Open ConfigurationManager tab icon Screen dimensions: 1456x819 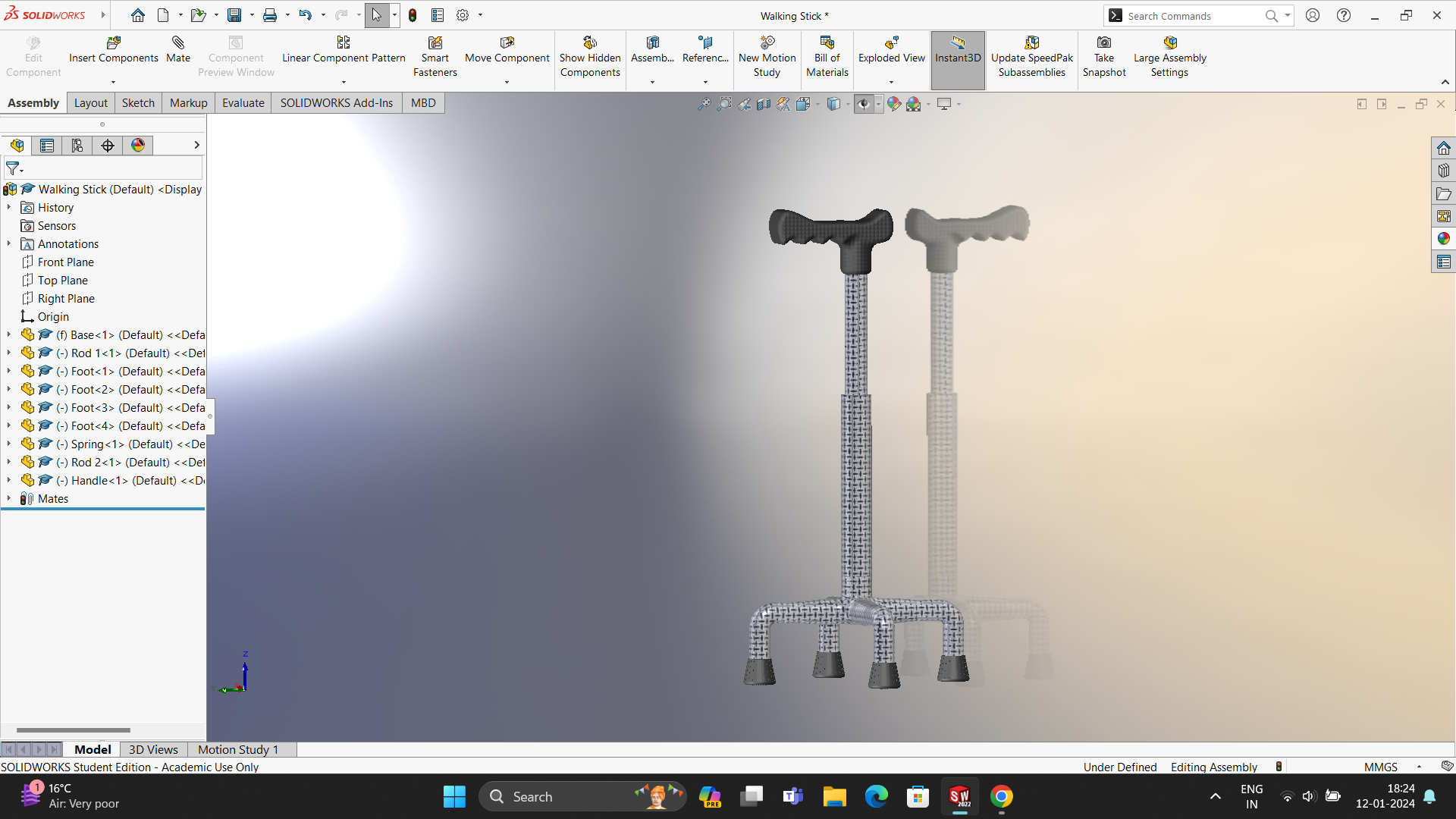tap(77, 146)
